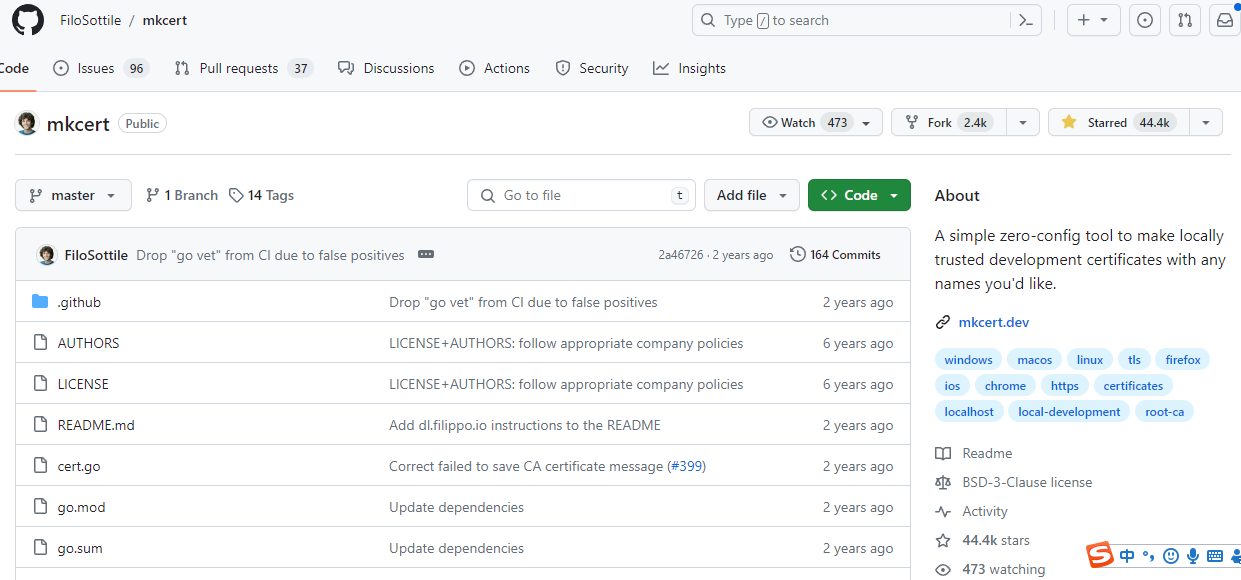
Task: Toggle Chinese/English mode in IME toolbar
Action: [x=1128, y=556]
